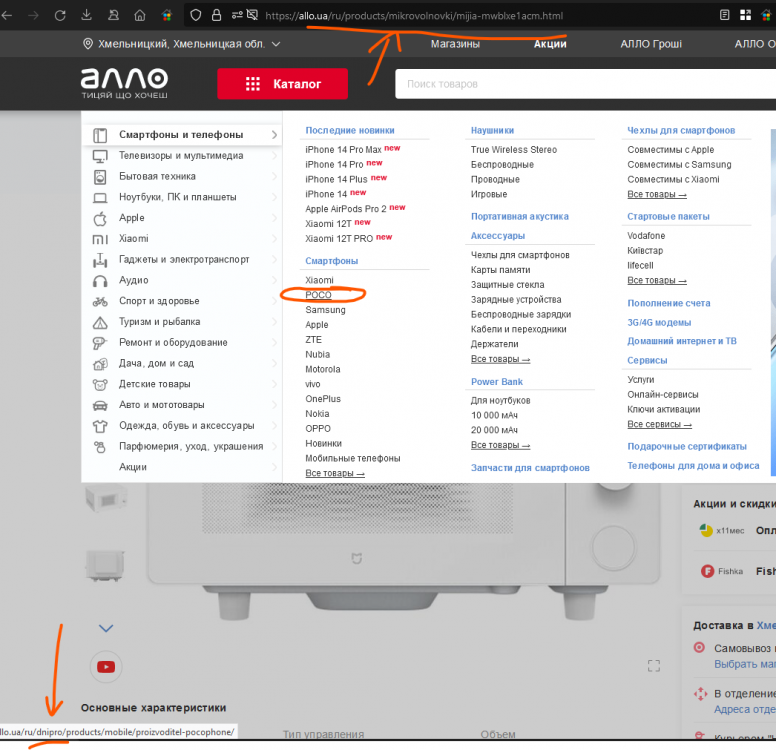Viewport: 776px width, 750px height.
Task: Click the Поиск товаров search field
Action: click(x=580, y=84)
